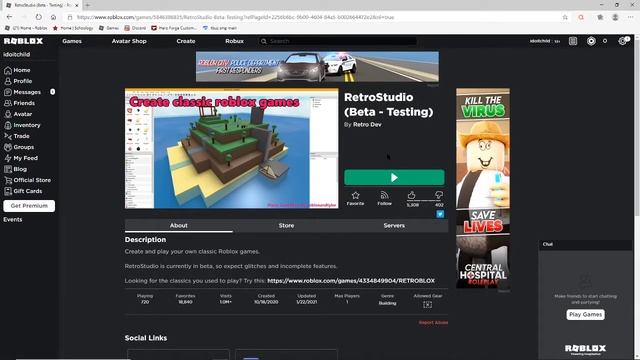Open the RETROBLOX game URL link
Screen dimensions: 640x360
351,281
